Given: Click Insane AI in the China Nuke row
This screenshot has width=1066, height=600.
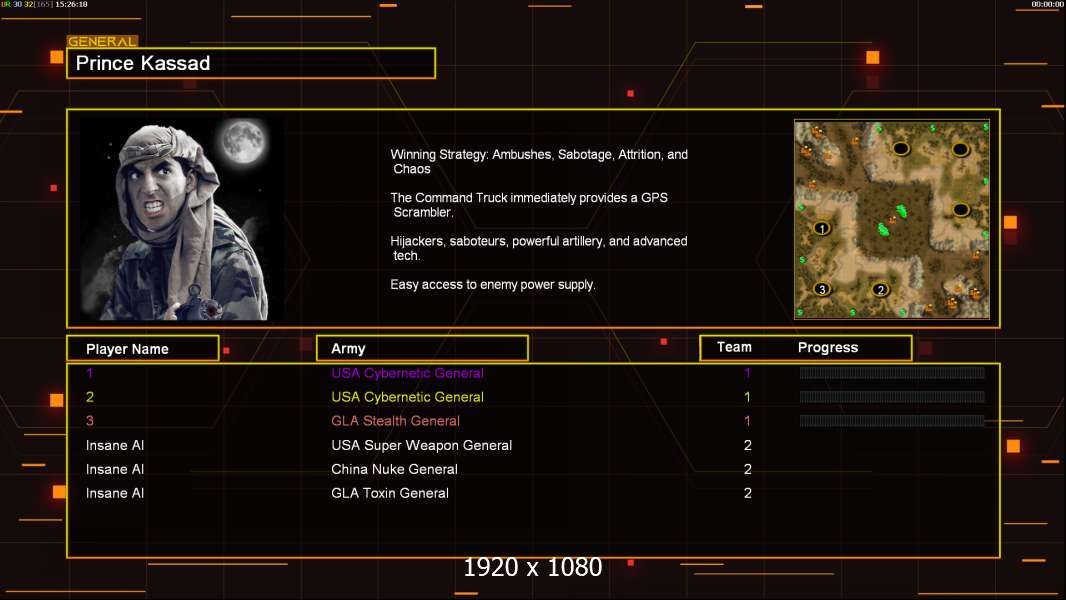Looking at the screenshot, I should (115, 469).
